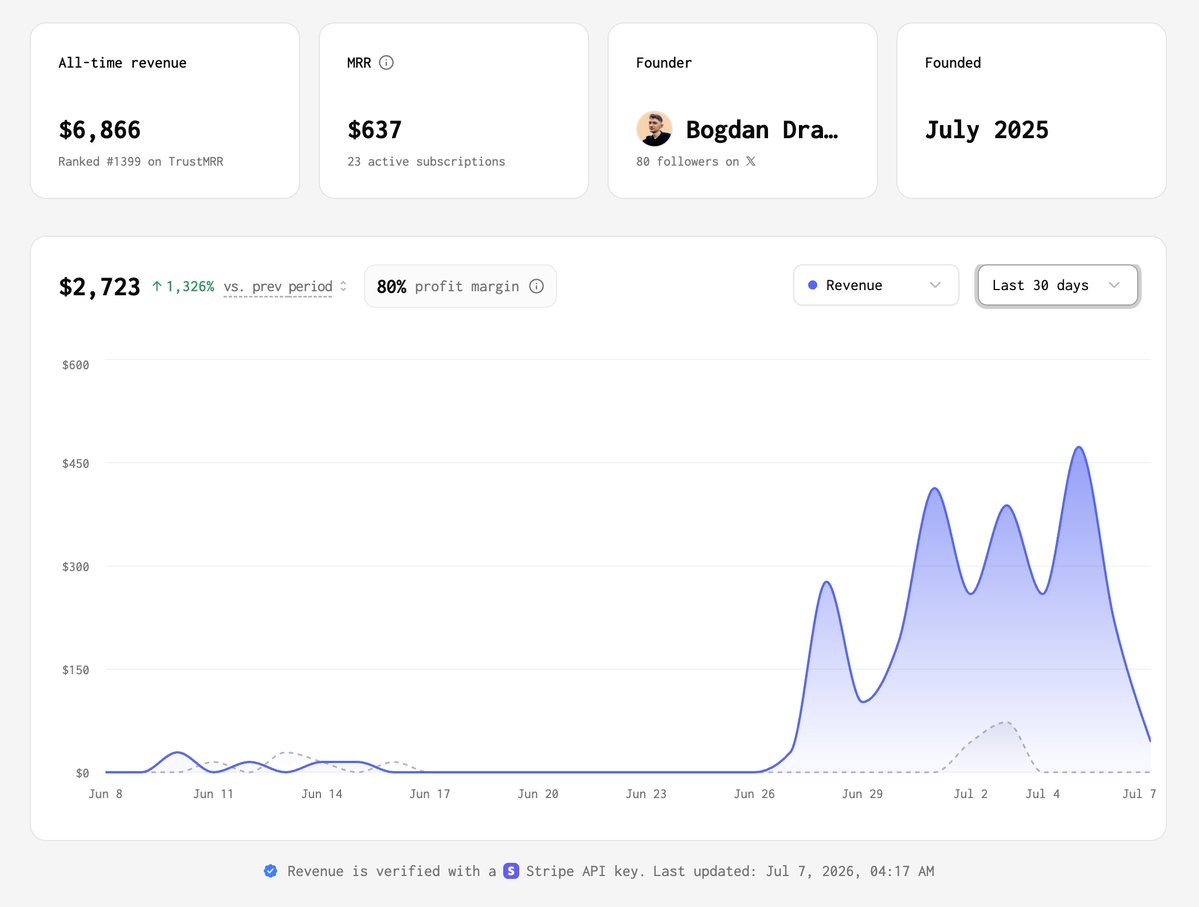Click 23 active subscriptions text
This screenshot has height=907, width=1199.
(x=426, y=161)
